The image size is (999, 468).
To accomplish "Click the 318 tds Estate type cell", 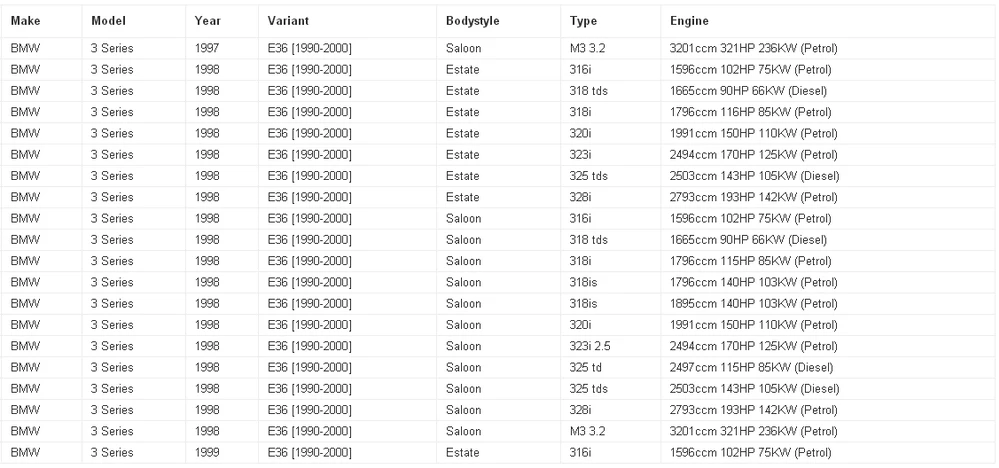I will (x=589, y=91).
